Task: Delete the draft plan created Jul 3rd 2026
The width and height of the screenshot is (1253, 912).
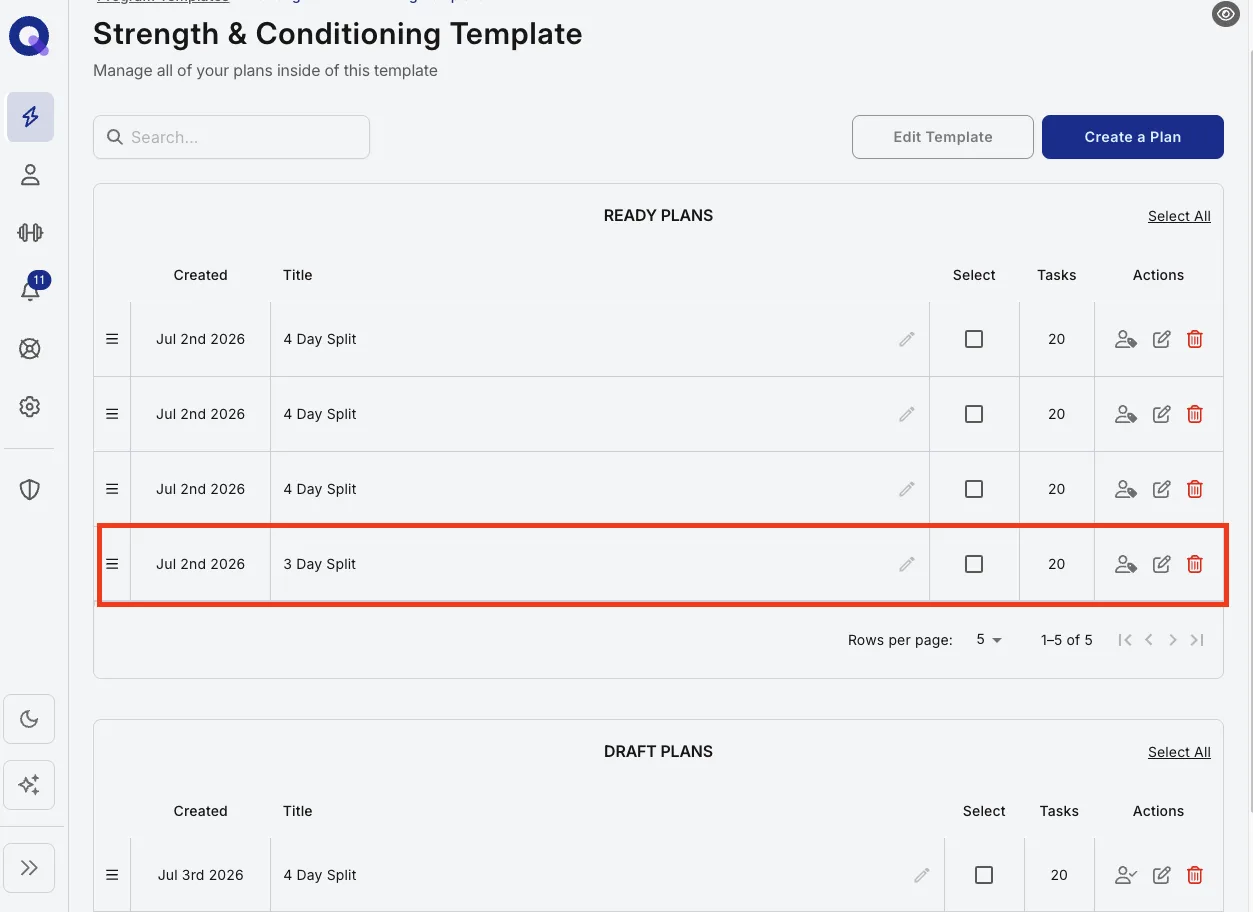Action: click(1194, 875)
